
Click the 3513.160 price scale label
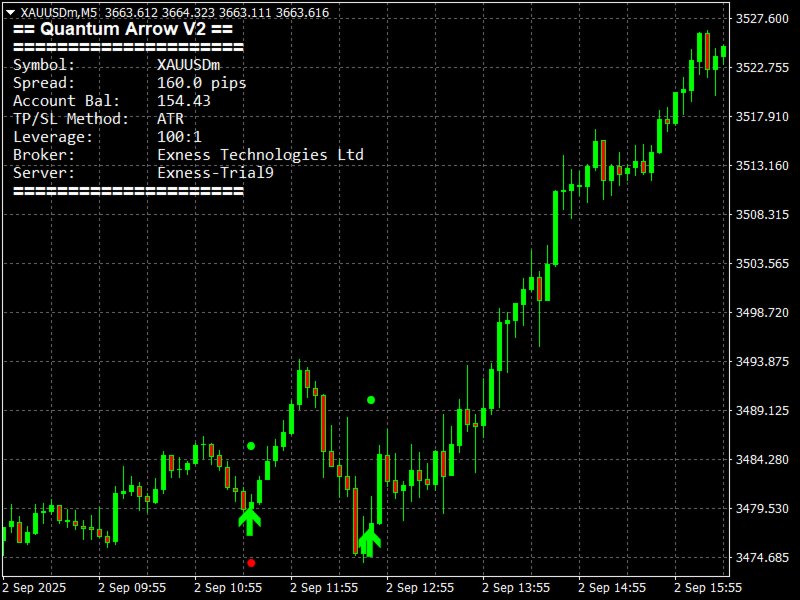tap(762, 166)
